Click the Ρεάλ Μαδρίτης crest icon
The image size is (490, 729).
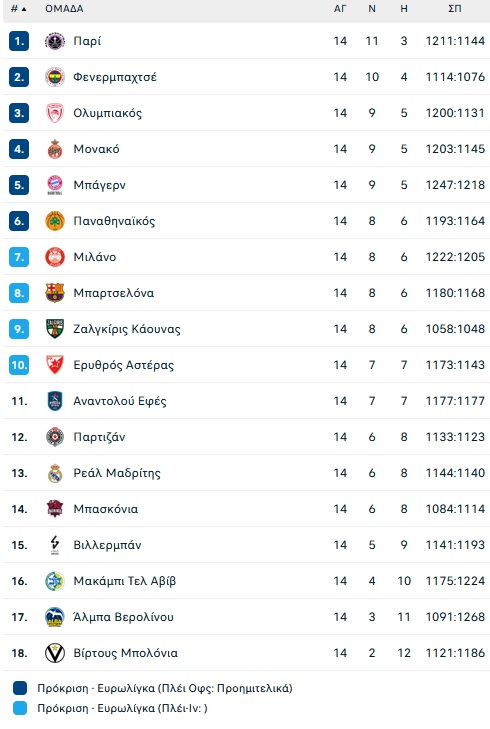tap(55, 473)
